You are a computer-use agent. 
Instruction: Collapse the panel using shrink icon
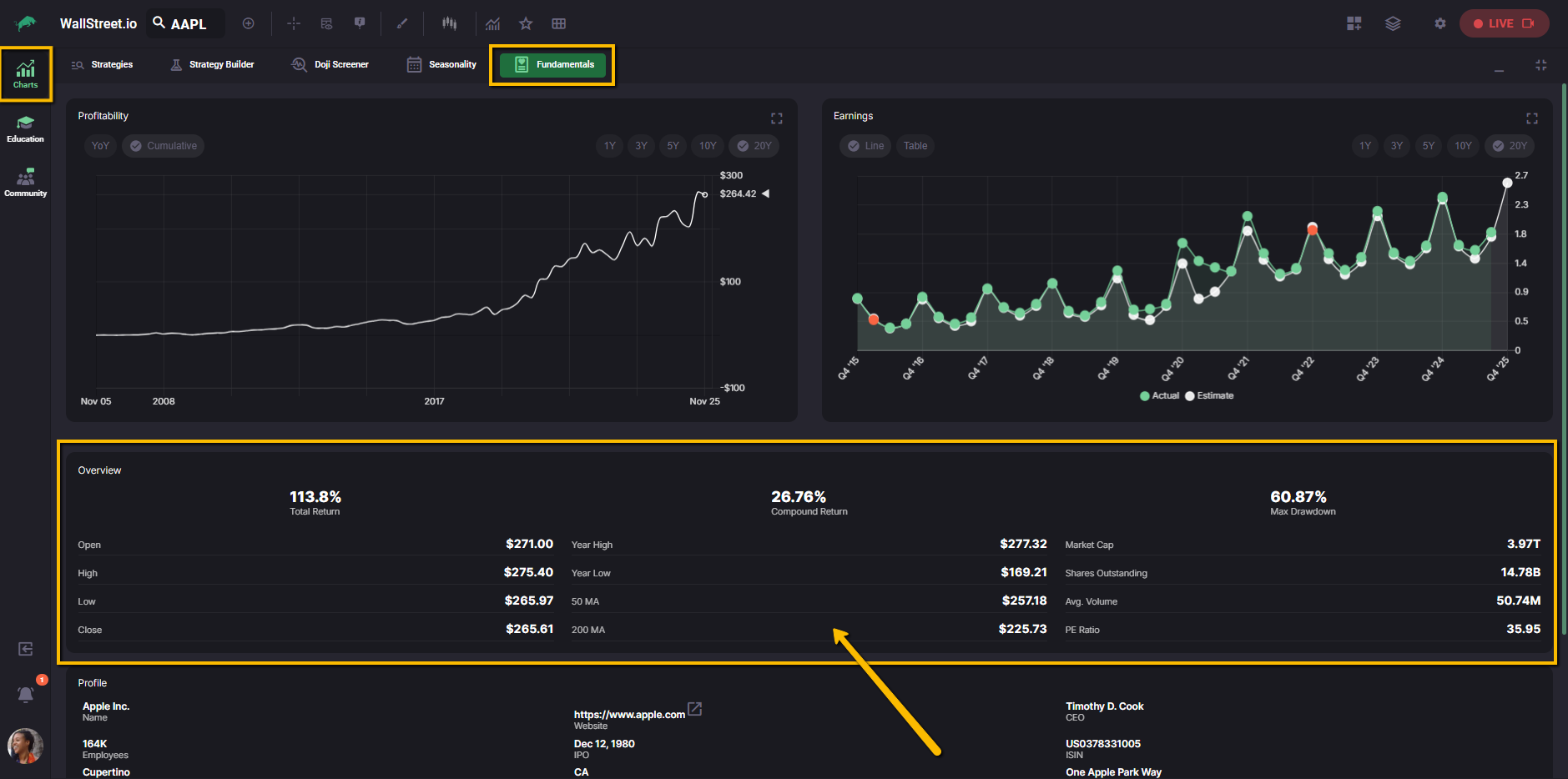[x=1540, y=65]
